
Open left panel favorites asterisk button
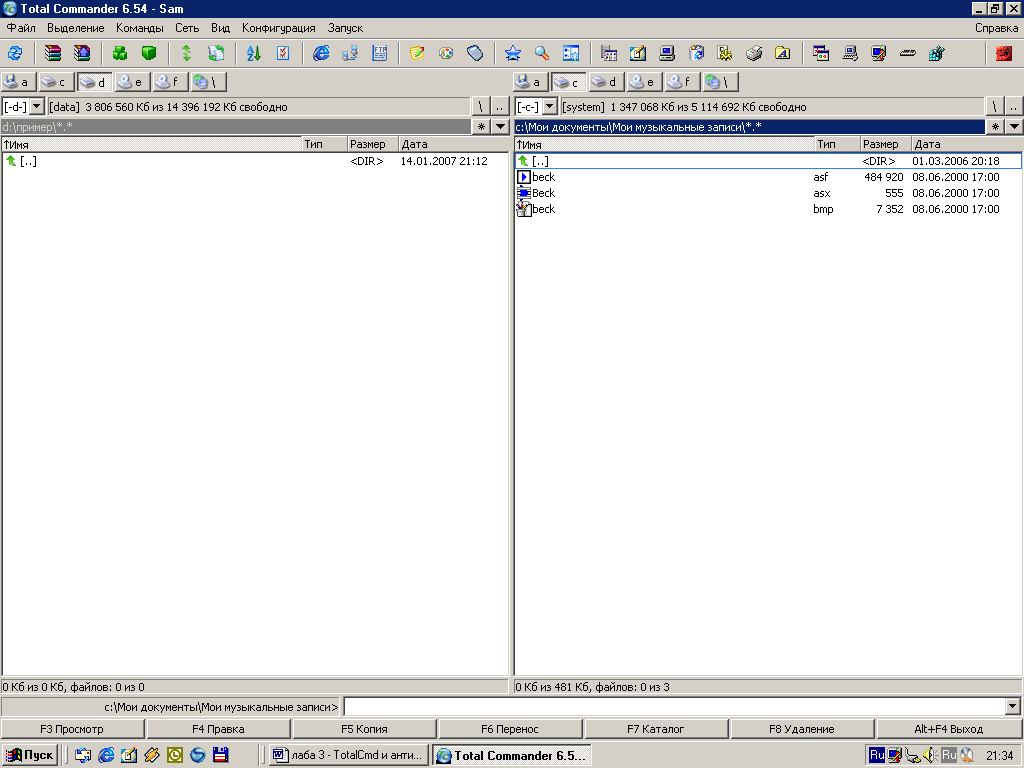tap(481, 127)
